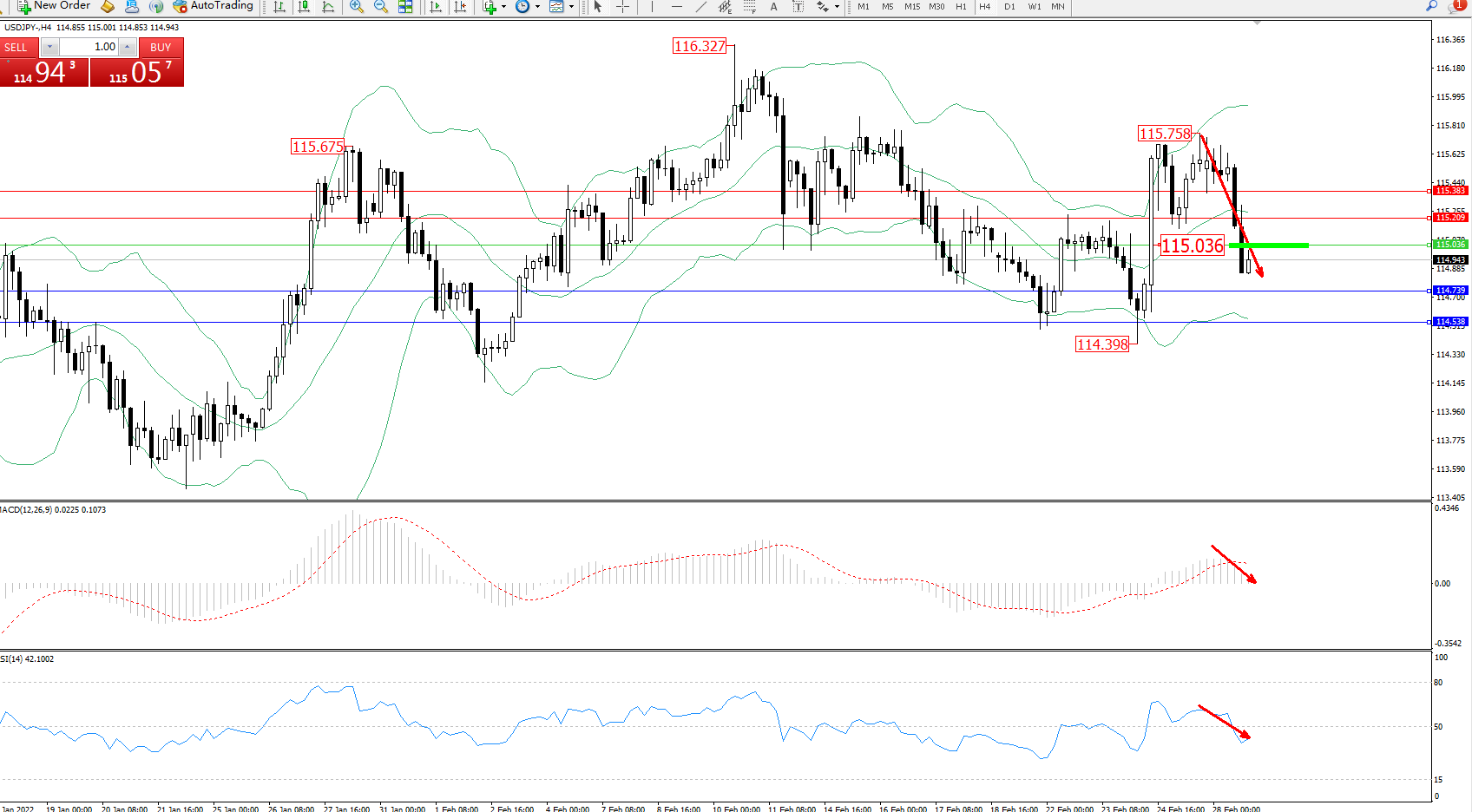Toggle the AutoTrading button

(x=213, y=6)
